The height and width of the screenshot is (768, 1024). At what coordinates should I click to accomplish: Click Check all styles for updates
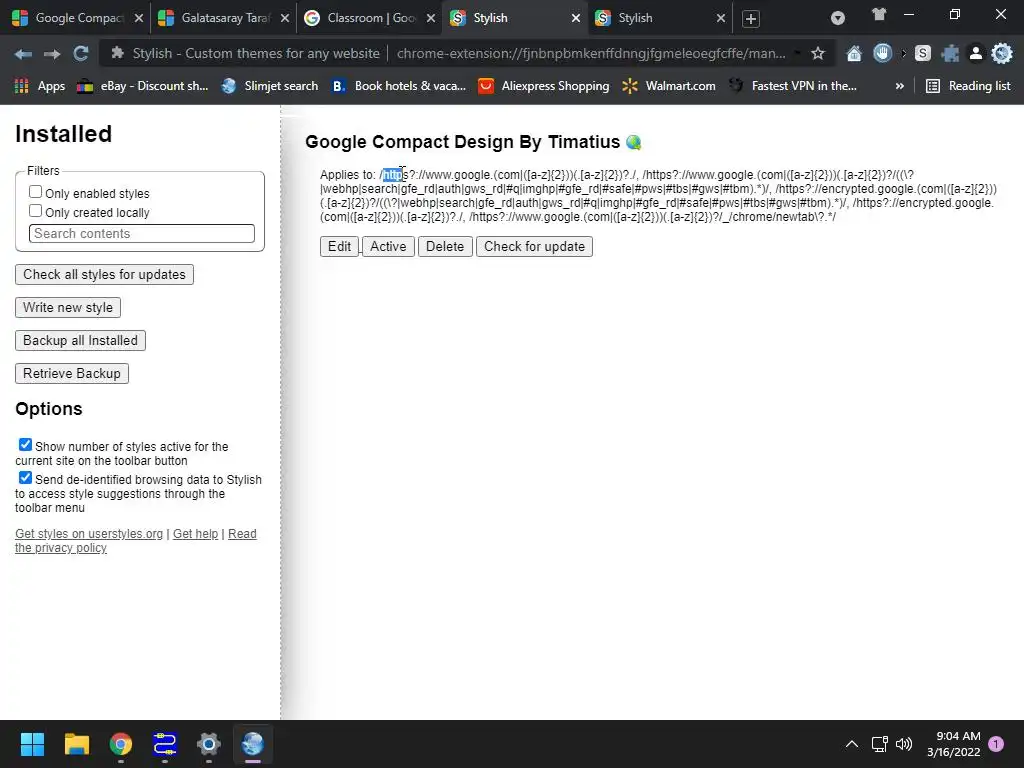(x=104, y=274)
